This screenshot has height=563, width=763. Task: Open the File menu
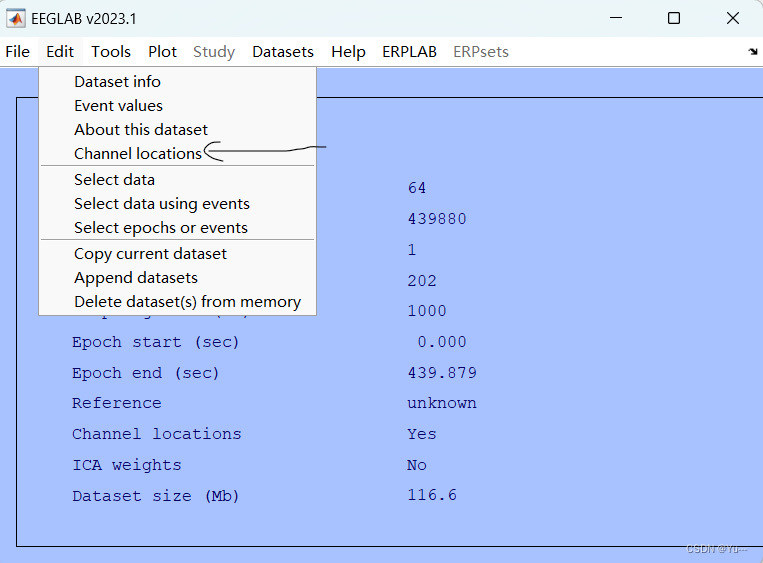click(x=18, y=52)
